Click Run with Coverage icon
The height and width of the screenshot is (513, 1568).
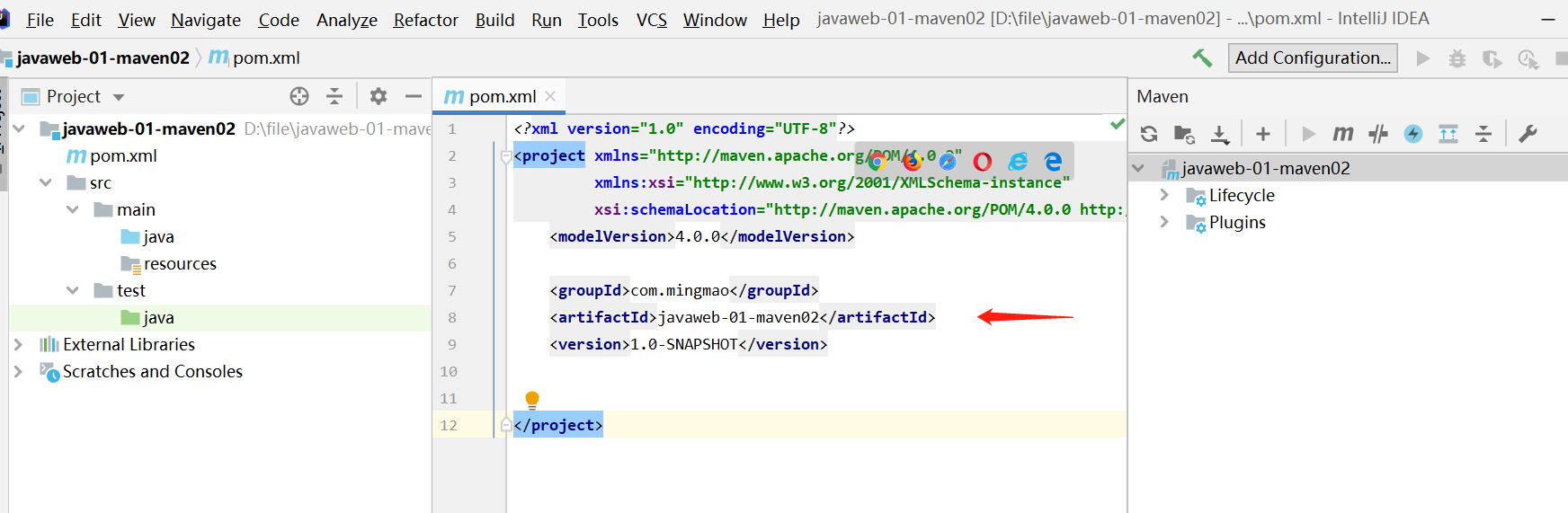(x=1492, y=58)
